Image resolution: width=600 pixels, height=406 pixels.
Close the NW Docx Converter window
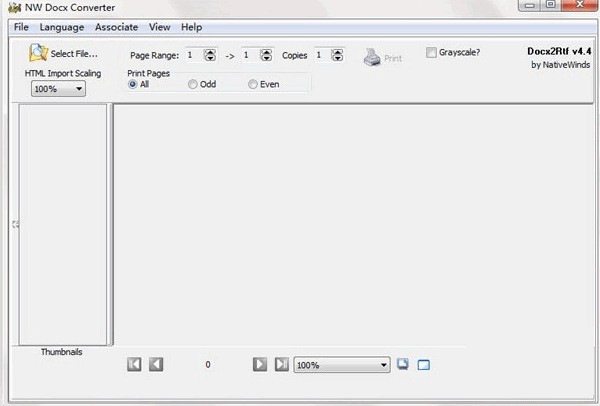[580, 5]
